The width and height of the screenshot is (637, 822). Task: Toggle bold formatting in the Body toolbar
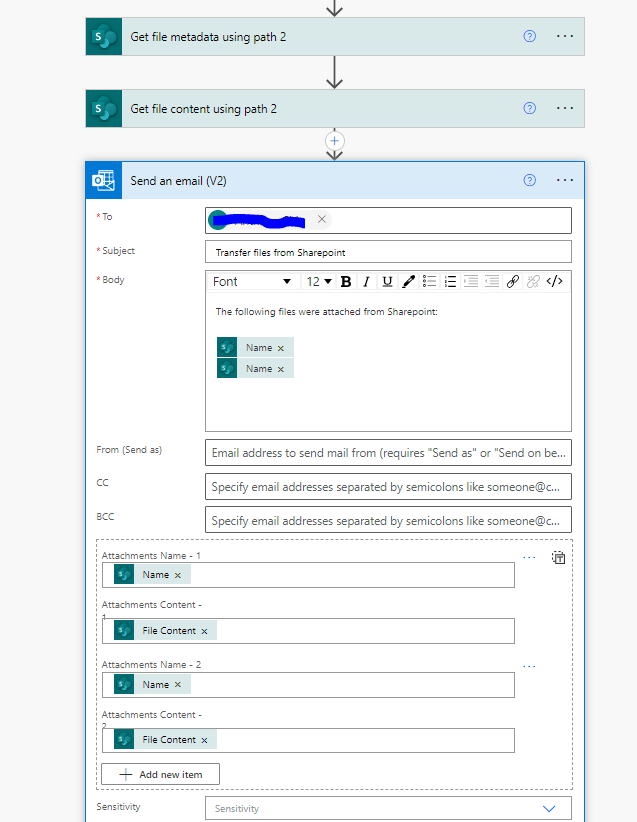coord(346,282)
